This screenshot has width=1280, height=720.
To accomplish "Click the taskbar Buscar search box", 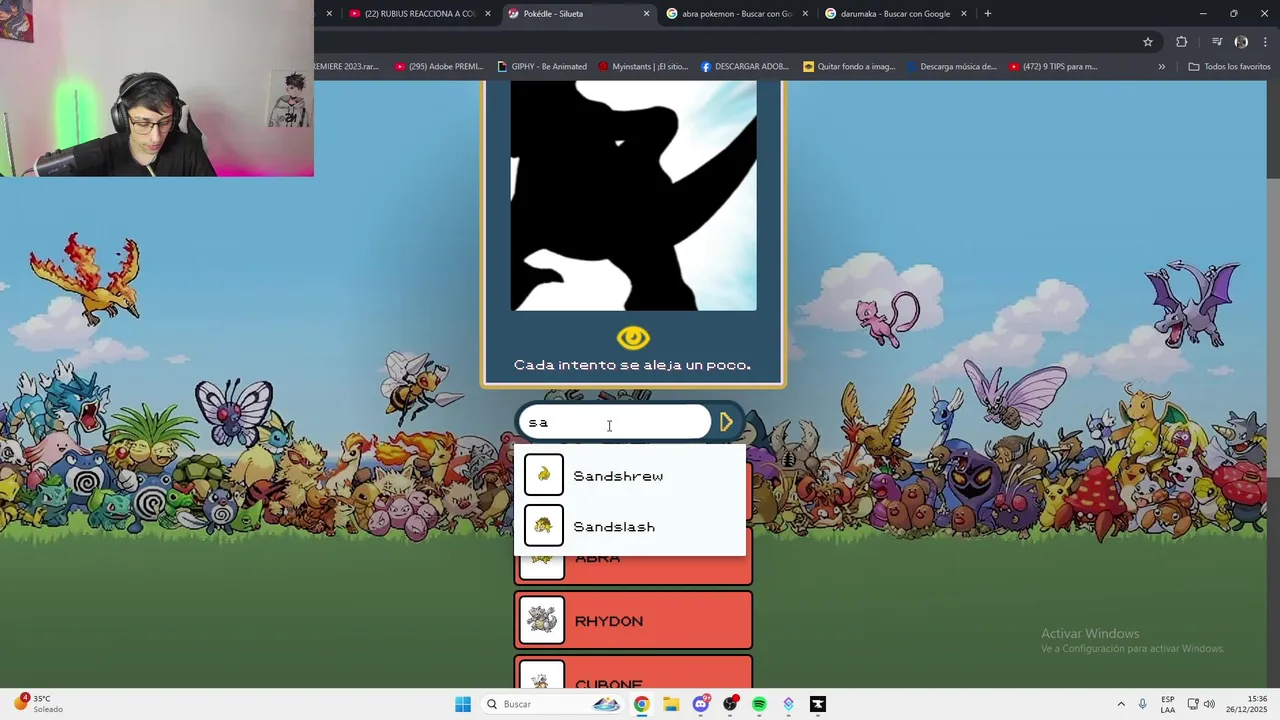I will click(552, 704).
